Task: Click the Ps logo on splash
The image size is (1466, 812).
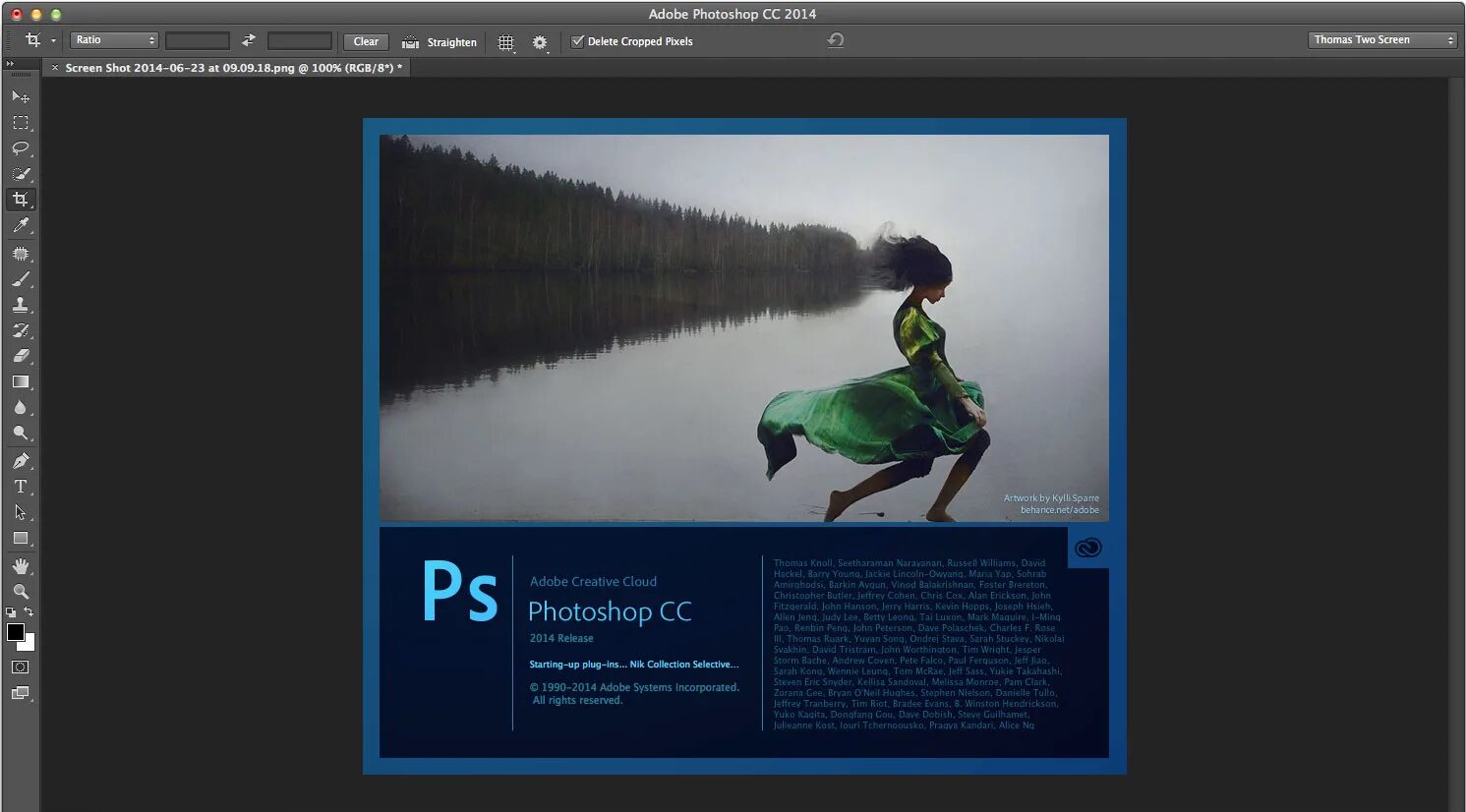Action: tap(460, 592)
